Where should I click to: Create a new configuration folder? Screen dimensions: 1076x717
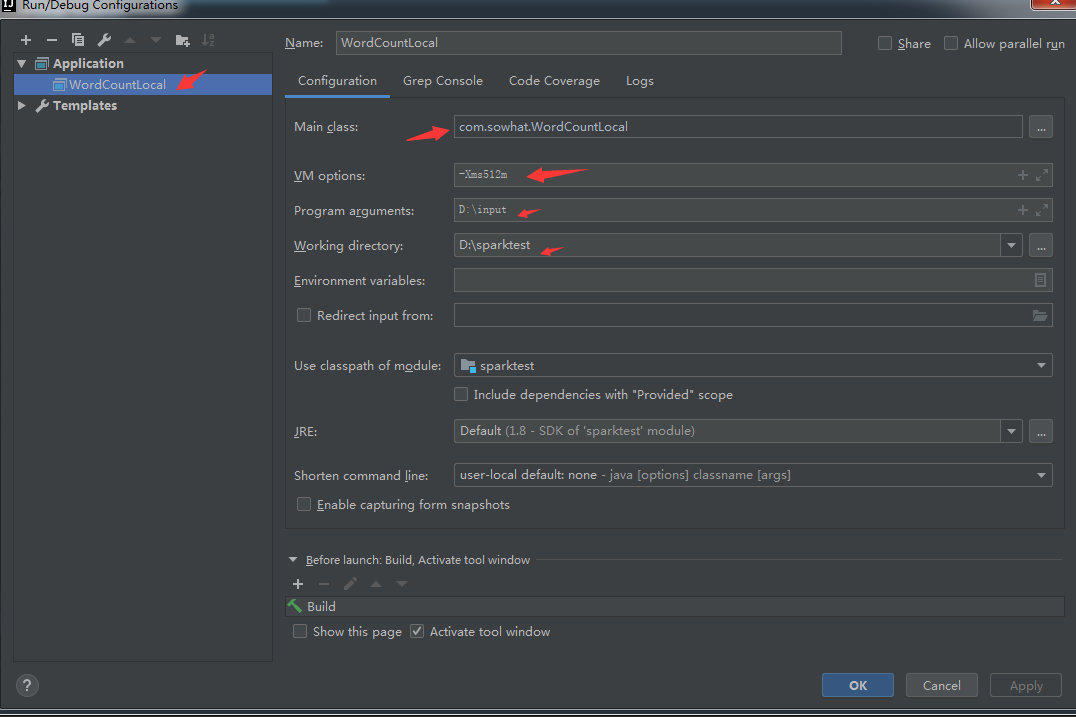point(183,40)
